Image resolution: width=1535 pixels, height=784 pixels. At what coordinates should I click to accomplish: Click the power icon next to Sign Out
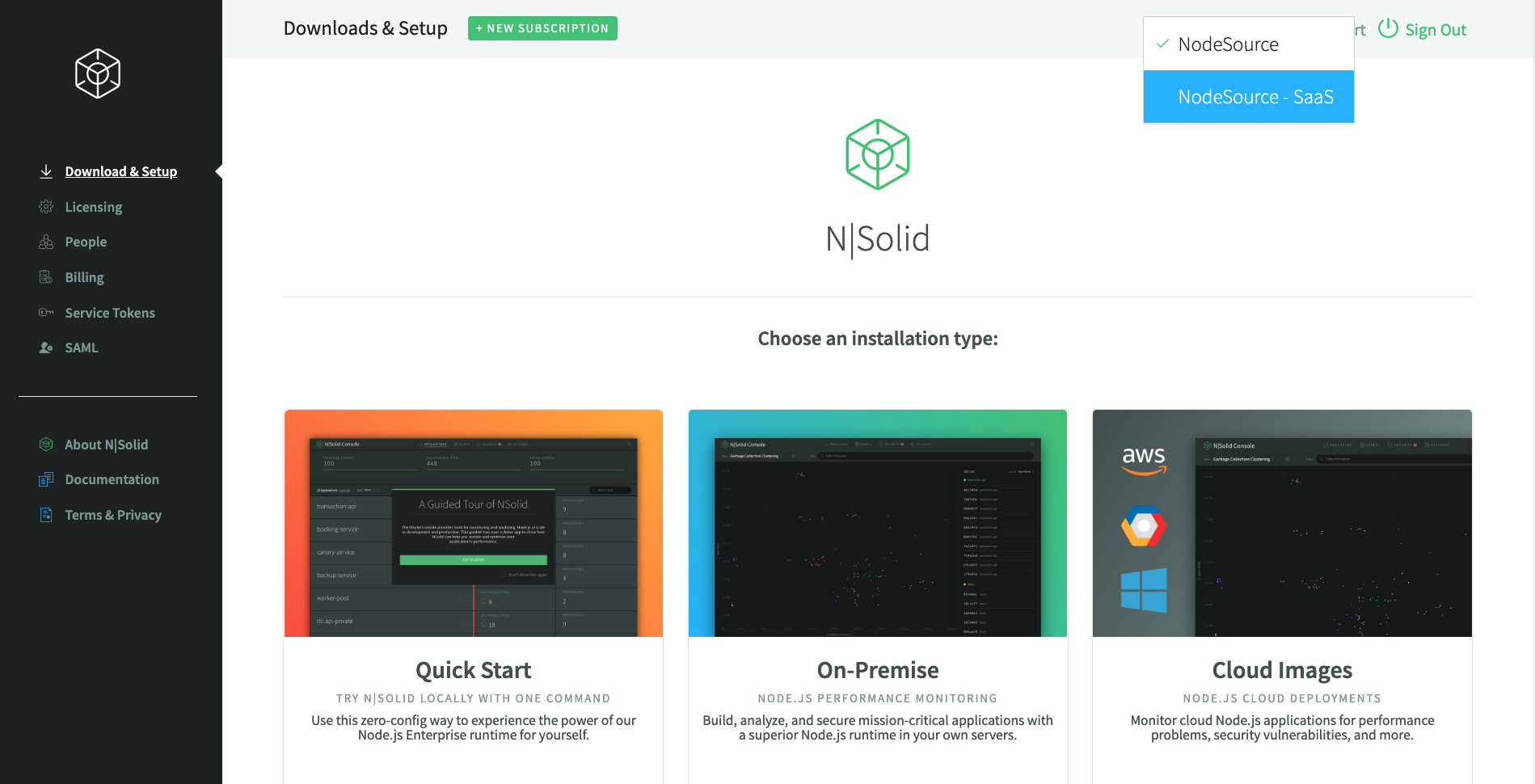[1388, 28]
